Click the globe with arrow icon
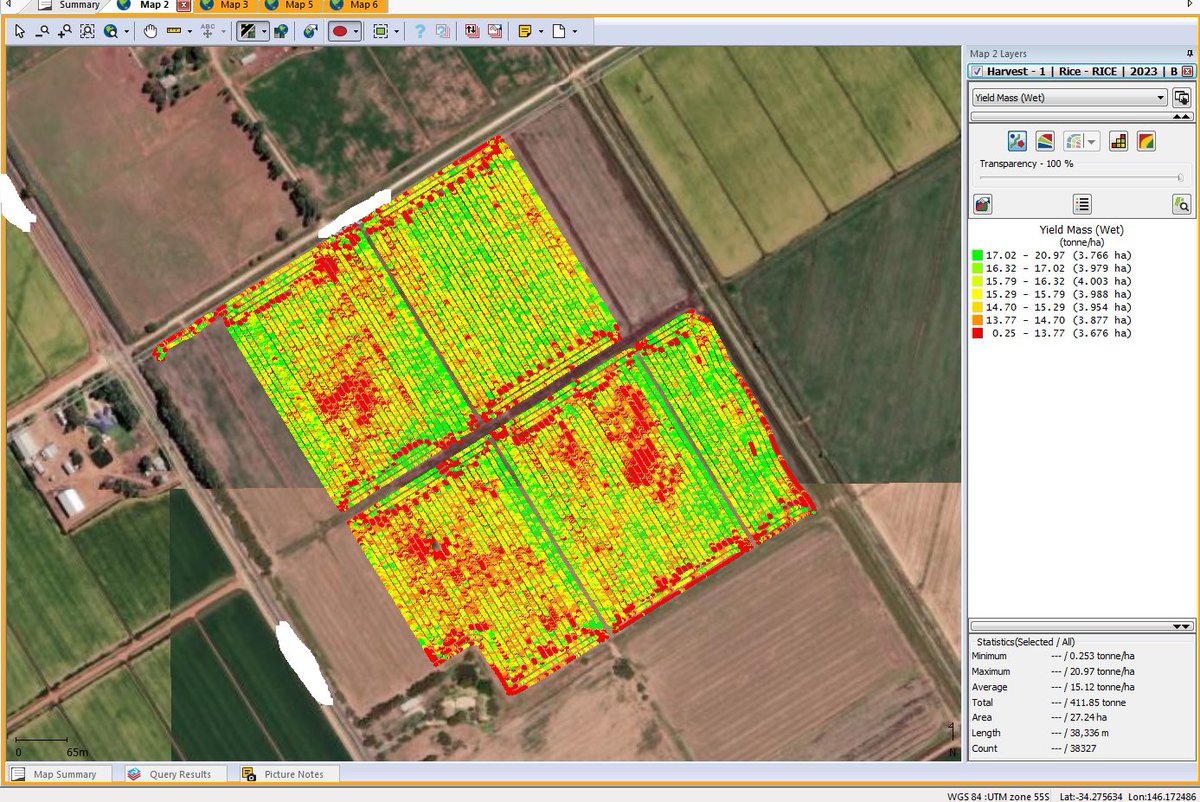Screen dimensions: 1200x802 311,31
